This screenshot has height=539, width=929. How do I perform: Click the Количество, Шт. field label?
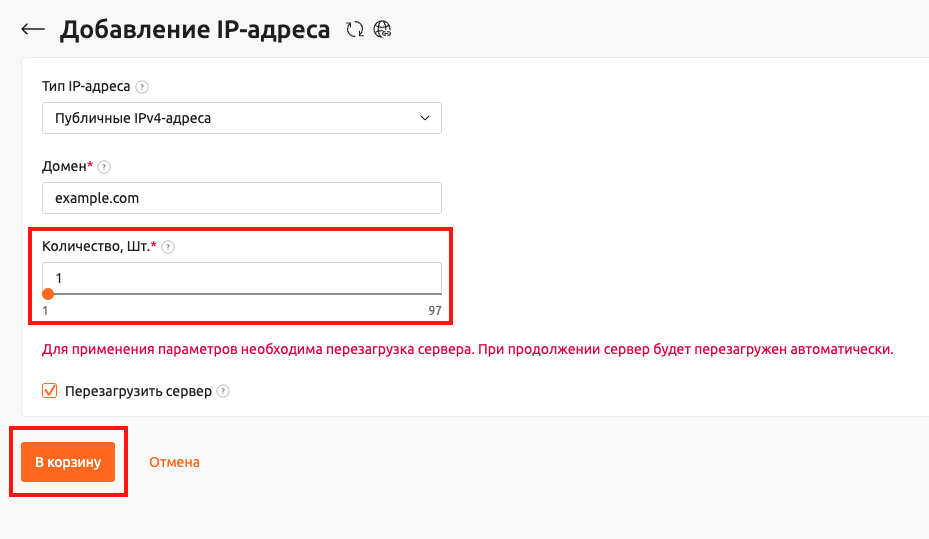point(98,247)
